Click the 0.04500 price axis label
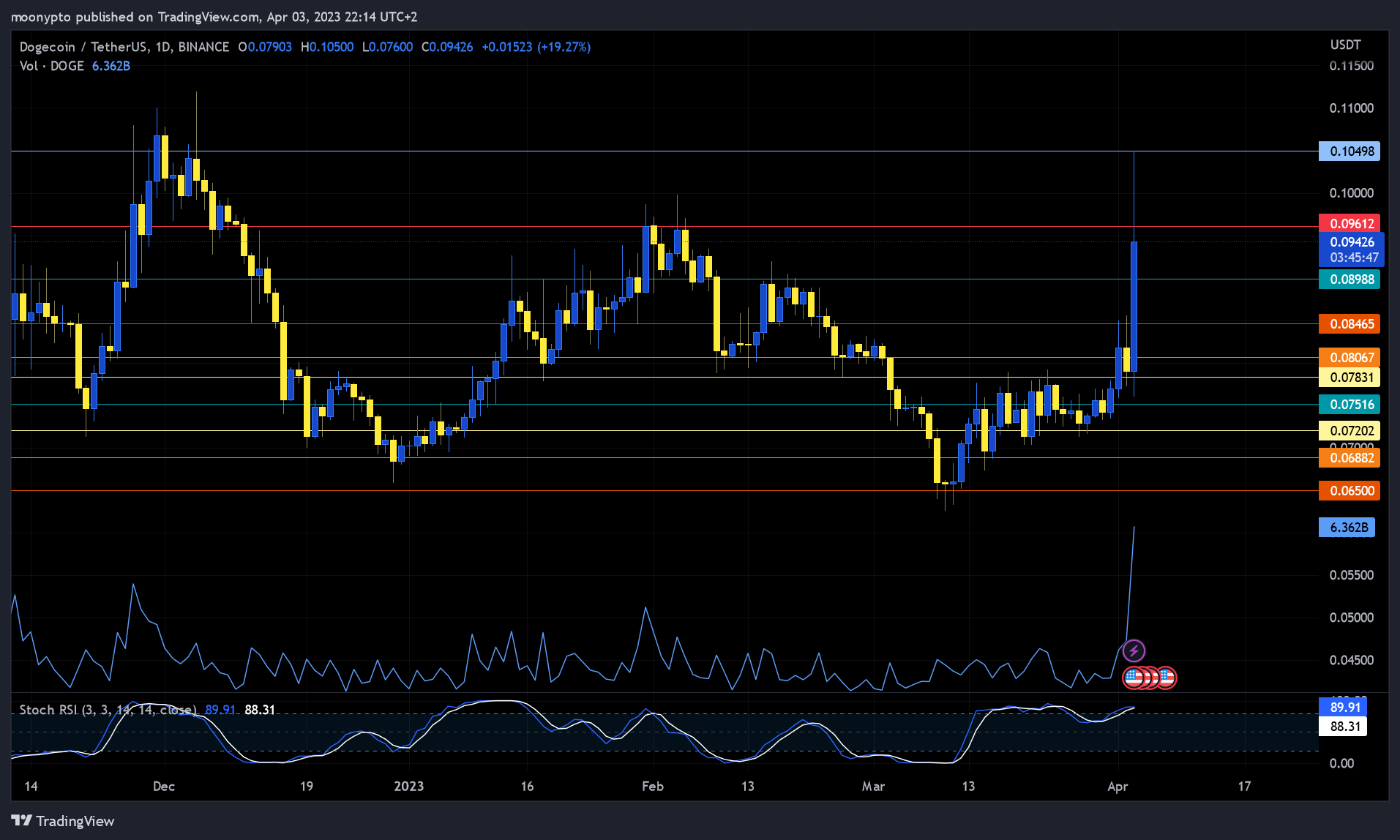The width and height of the screenshot is (1400, 840). [1351, 660]
